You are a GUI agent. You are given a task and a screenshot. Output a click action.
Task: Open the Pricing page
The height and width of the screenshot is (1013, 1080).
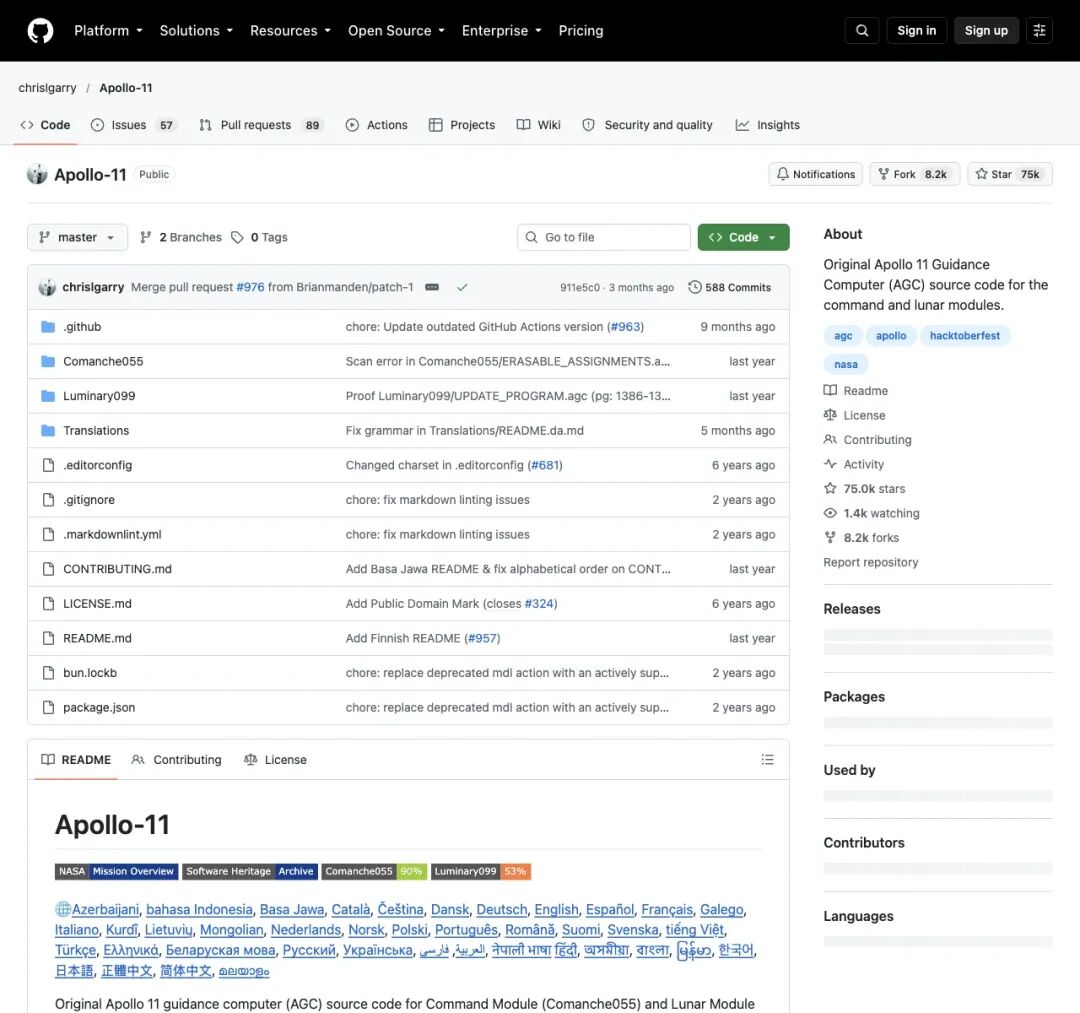[581, 30]
